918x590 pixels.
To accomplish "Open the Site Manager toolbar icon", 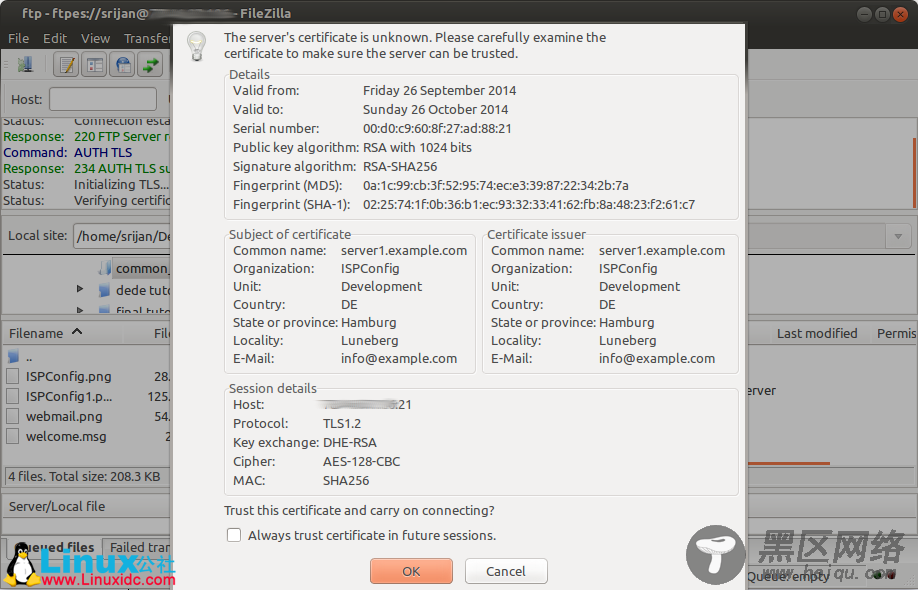I will (25, 64).
